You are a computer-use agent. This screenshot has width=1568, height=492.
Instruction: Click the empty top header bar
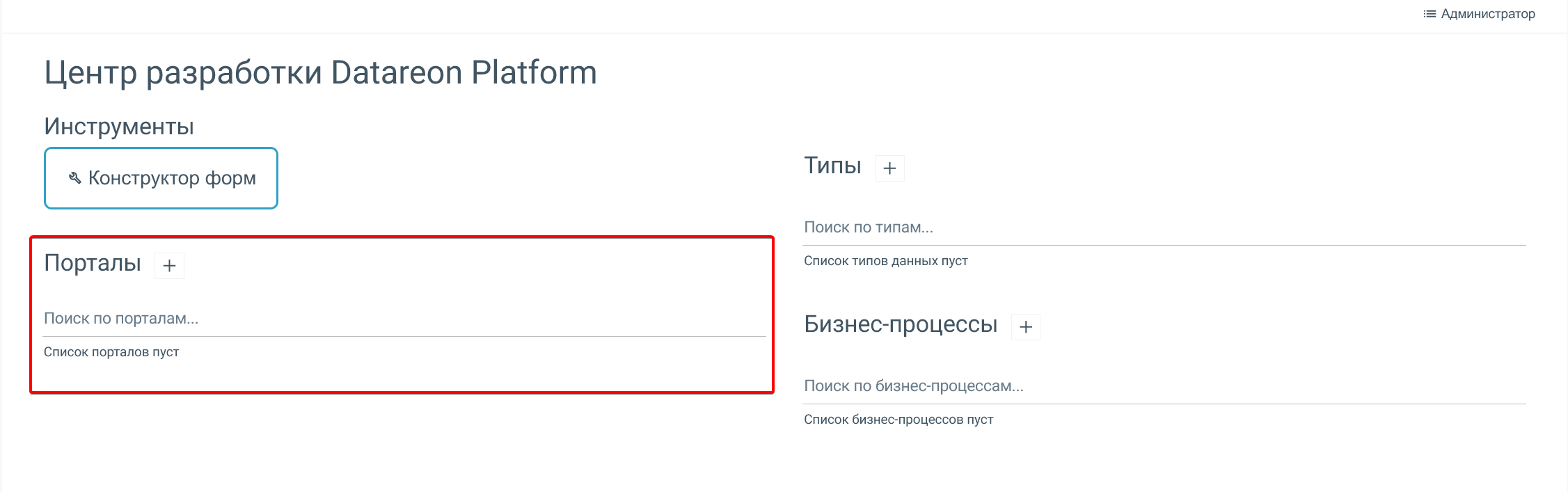pyautogui.click(x=696, y=15)
